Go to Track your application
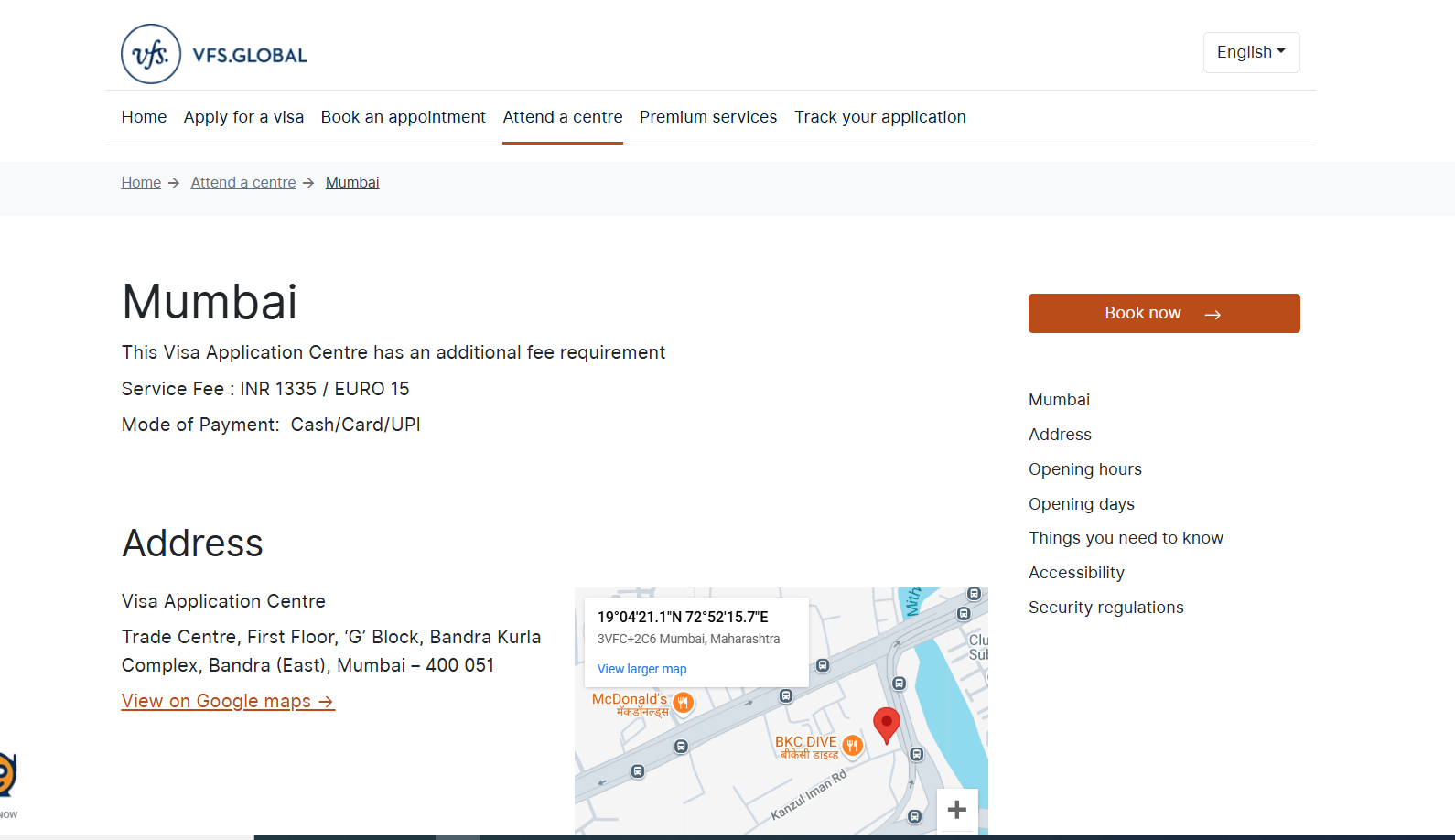Image resolution: width=1455 pixels, height=840 pixels. click(x=880, y=117)
